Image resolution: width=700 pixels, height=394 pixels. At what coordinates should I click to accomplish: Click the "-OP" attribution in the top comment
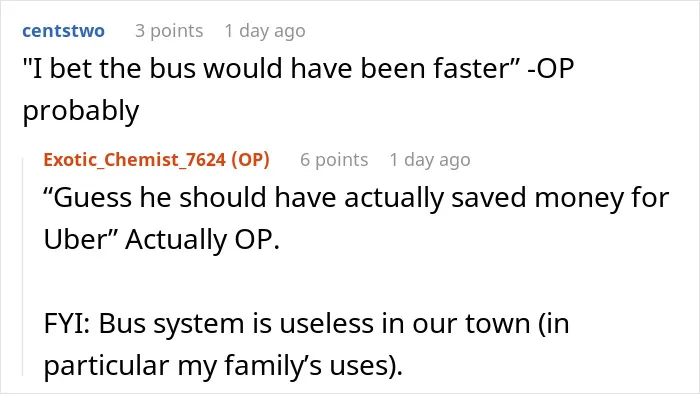click(550, 69)
